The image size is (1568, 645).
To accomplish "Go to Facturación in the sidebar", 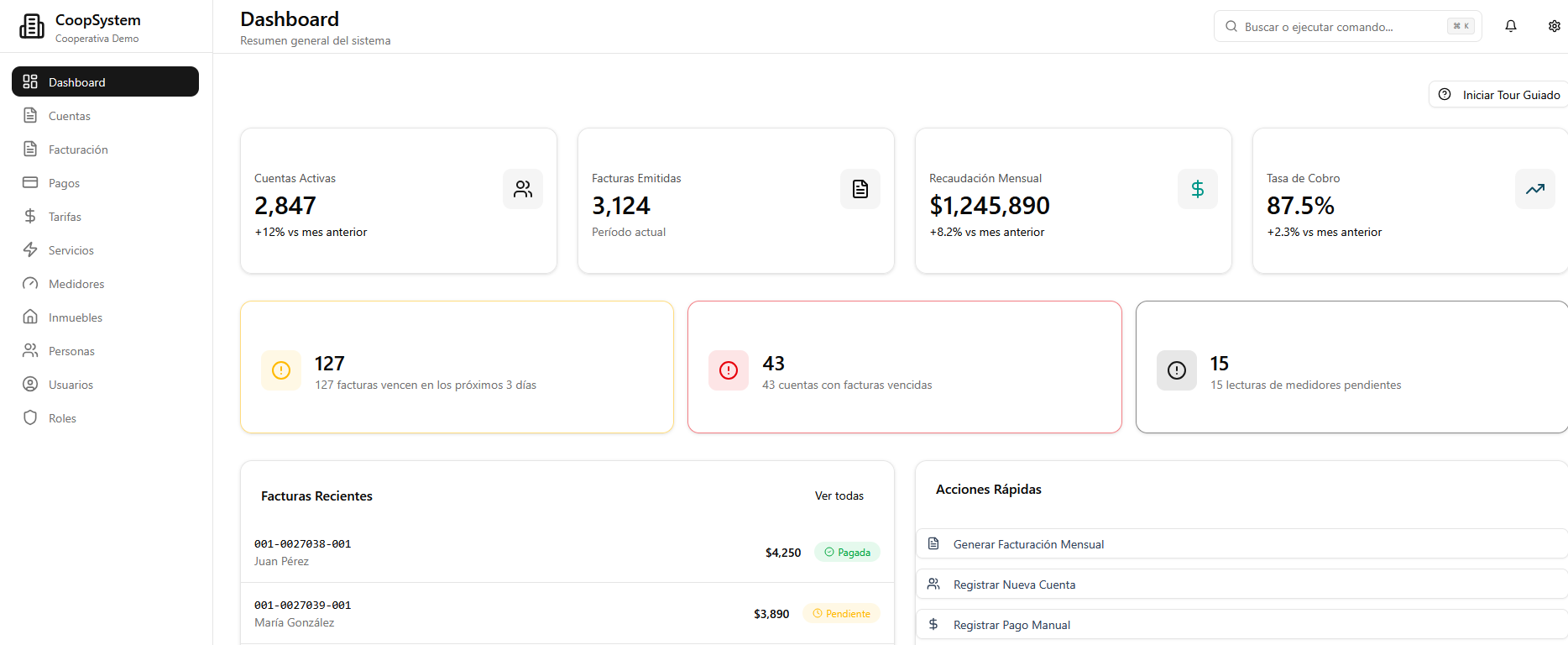I will point(78,149).
